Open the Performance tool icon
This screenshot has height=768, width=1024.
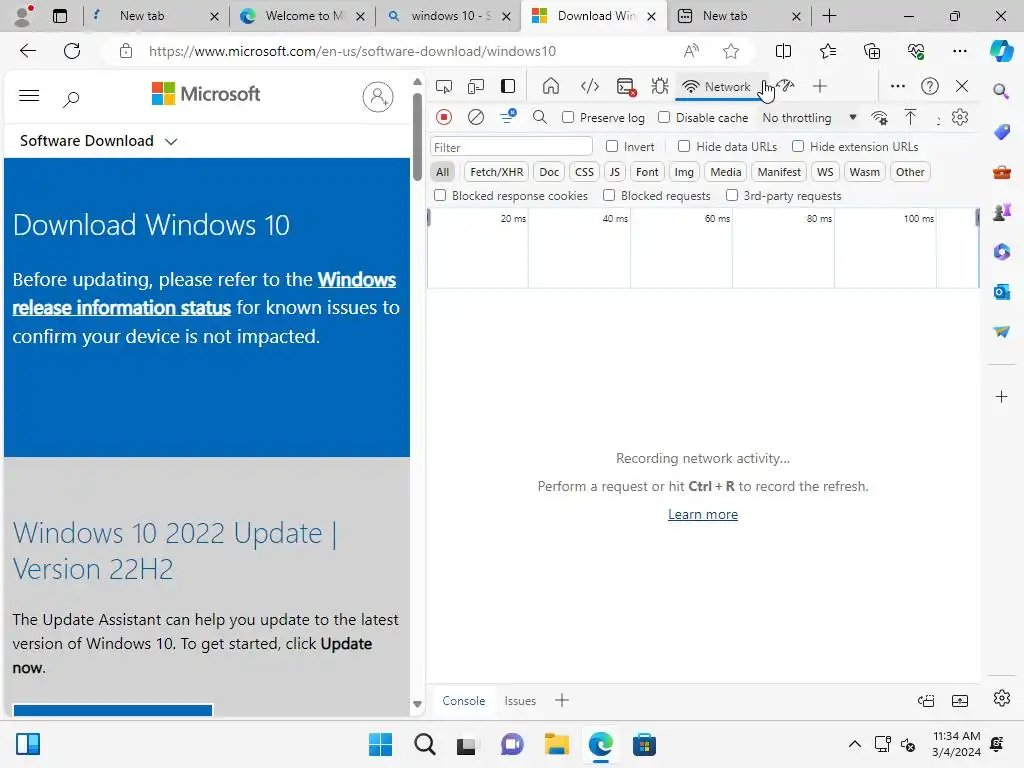pos(787,86)
